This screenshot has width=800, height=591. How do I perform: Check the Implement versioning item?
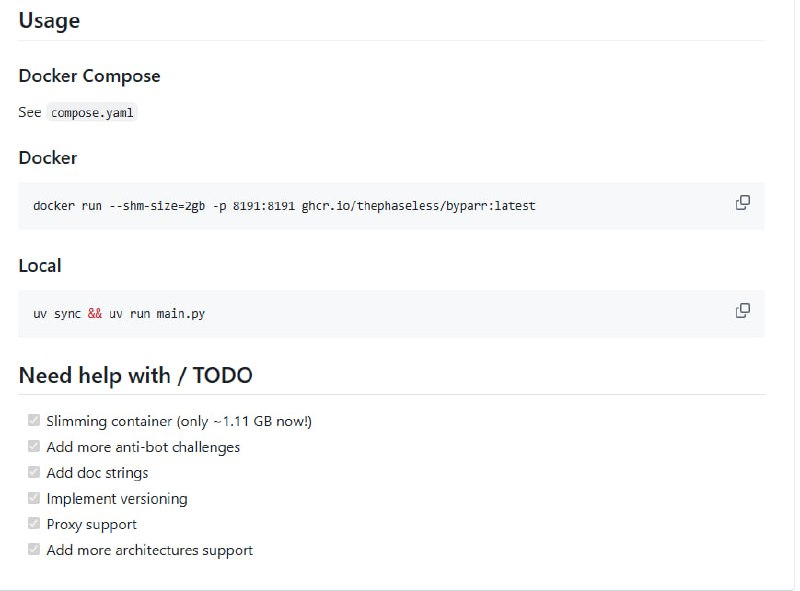[33, 498]
